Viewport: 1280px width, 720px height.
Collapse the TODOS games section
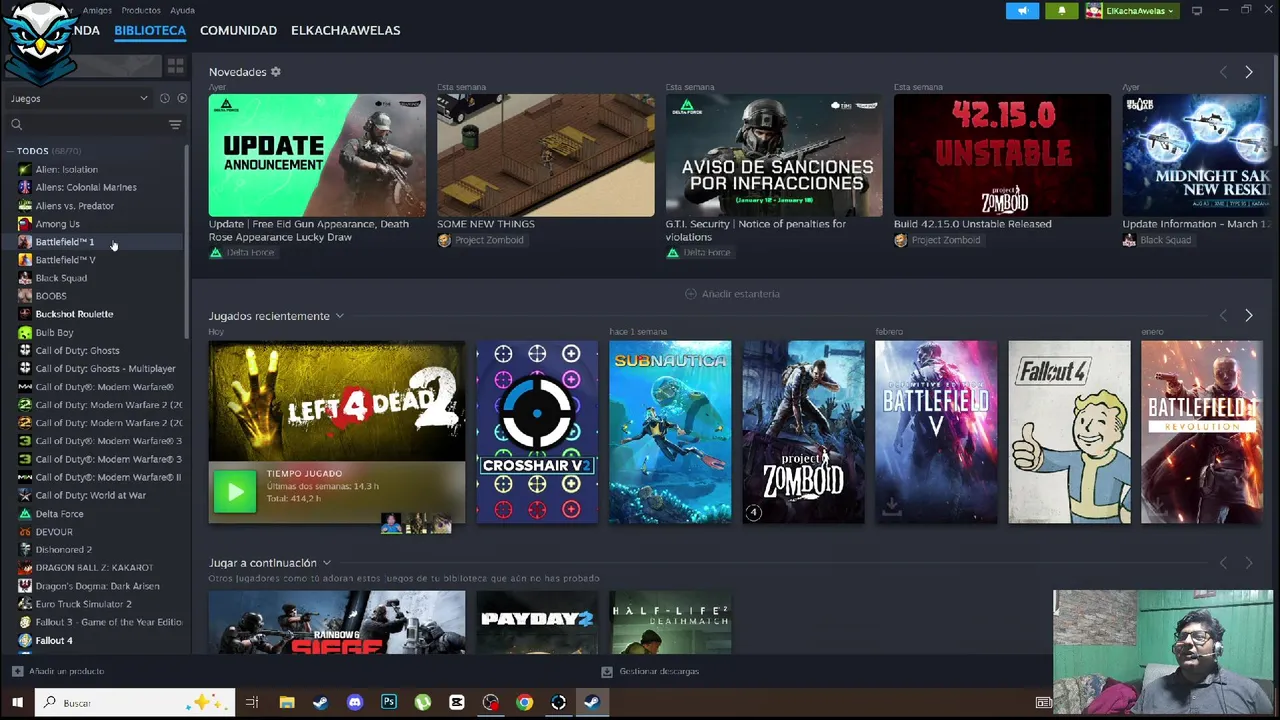pos(9,151)
